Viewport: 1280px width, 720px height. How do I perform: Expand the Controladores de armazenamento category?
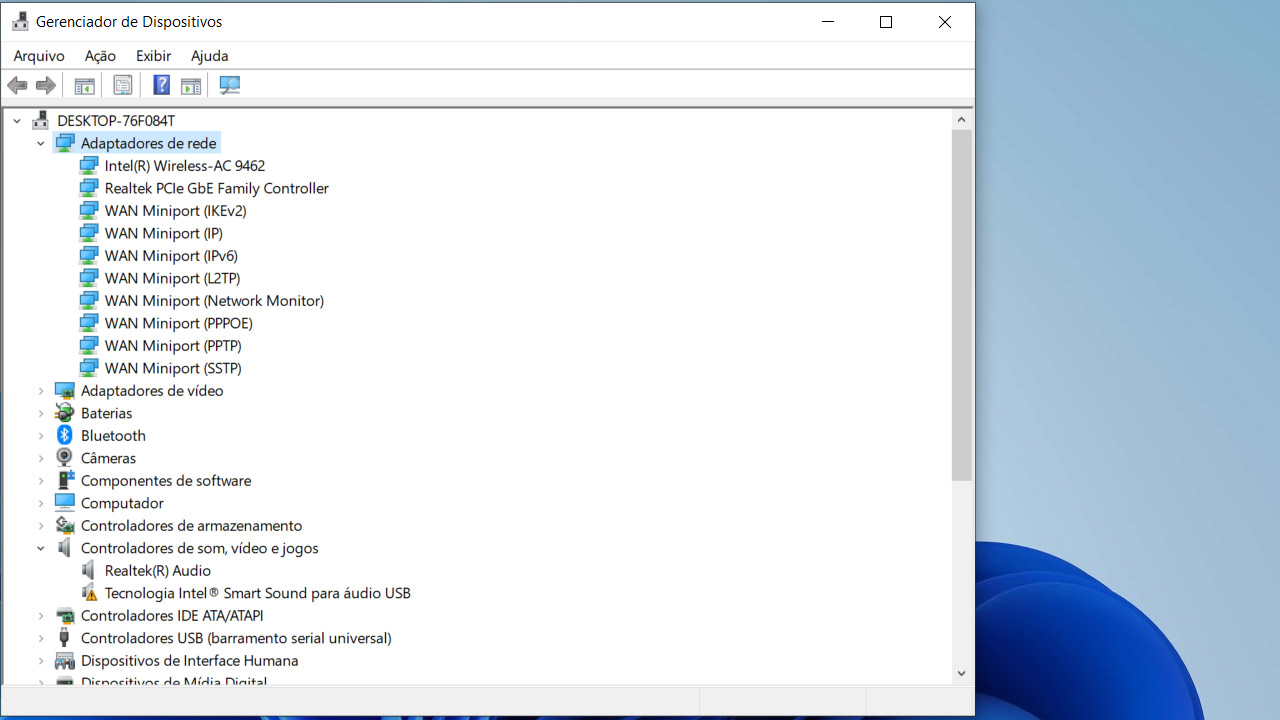point(41,526)
